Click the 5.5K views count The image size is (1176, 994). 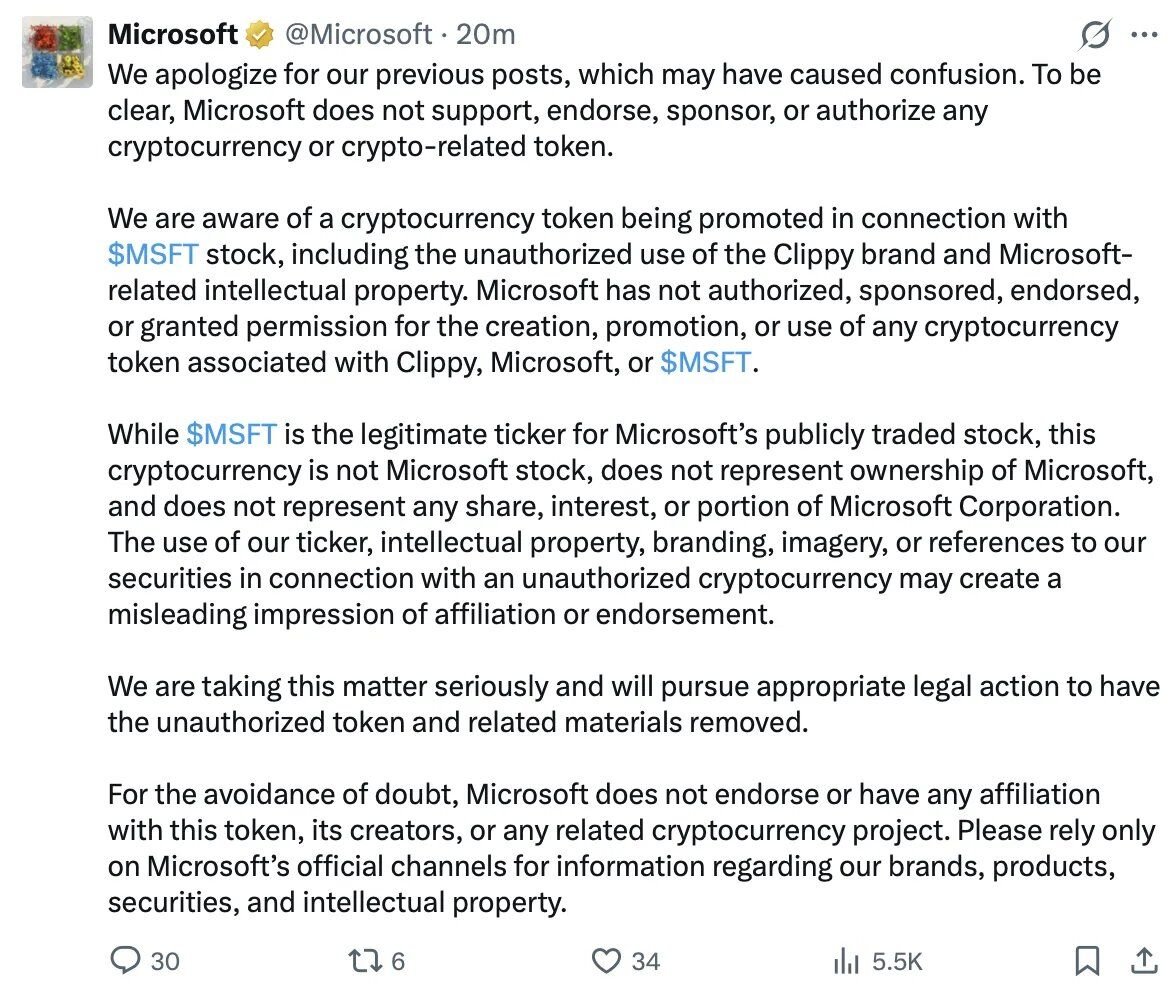pyautogui.click(x=897, y=962)
